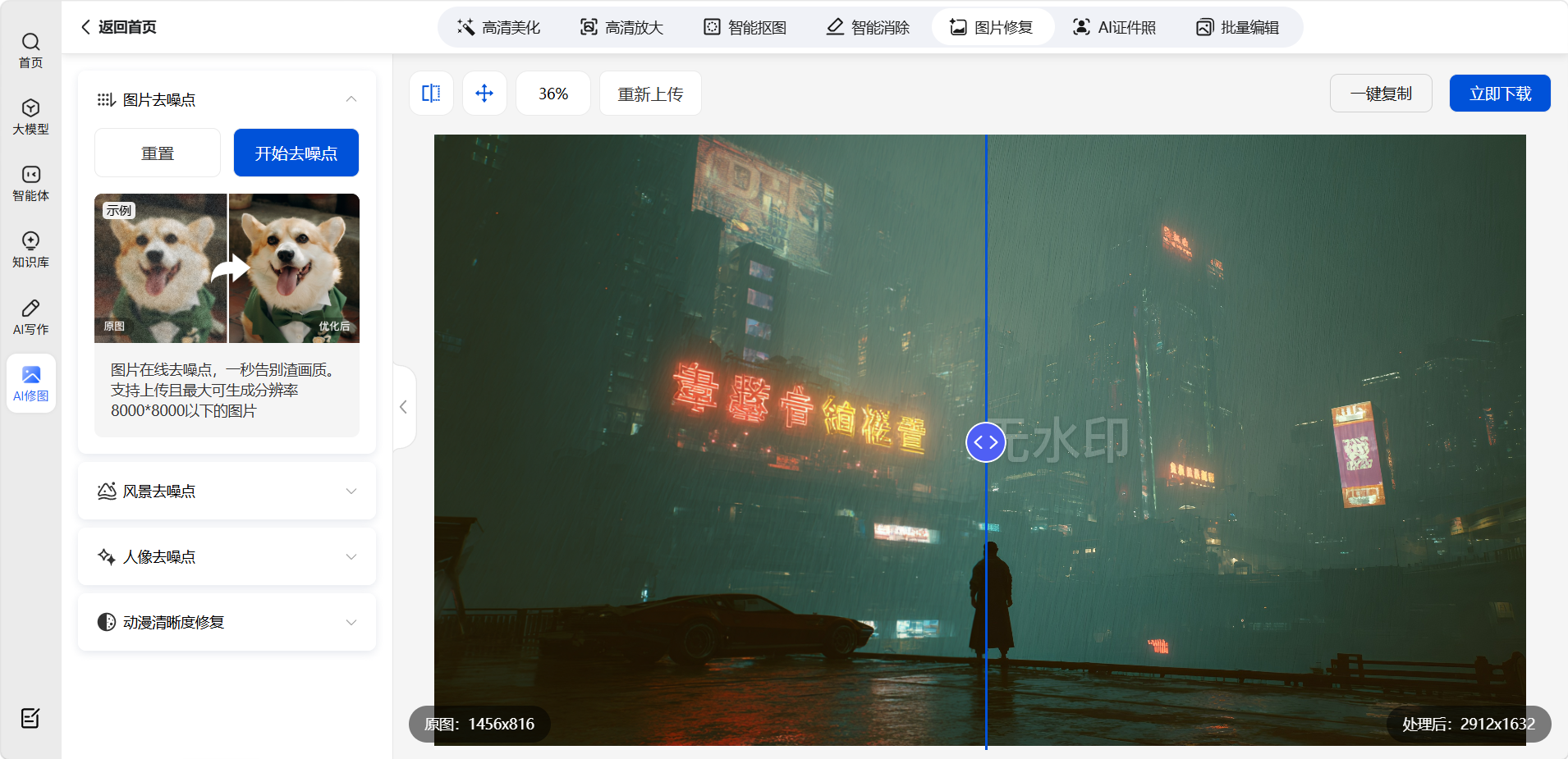
Task: Click the 智能消除 eraser icon
Action: 835,27
